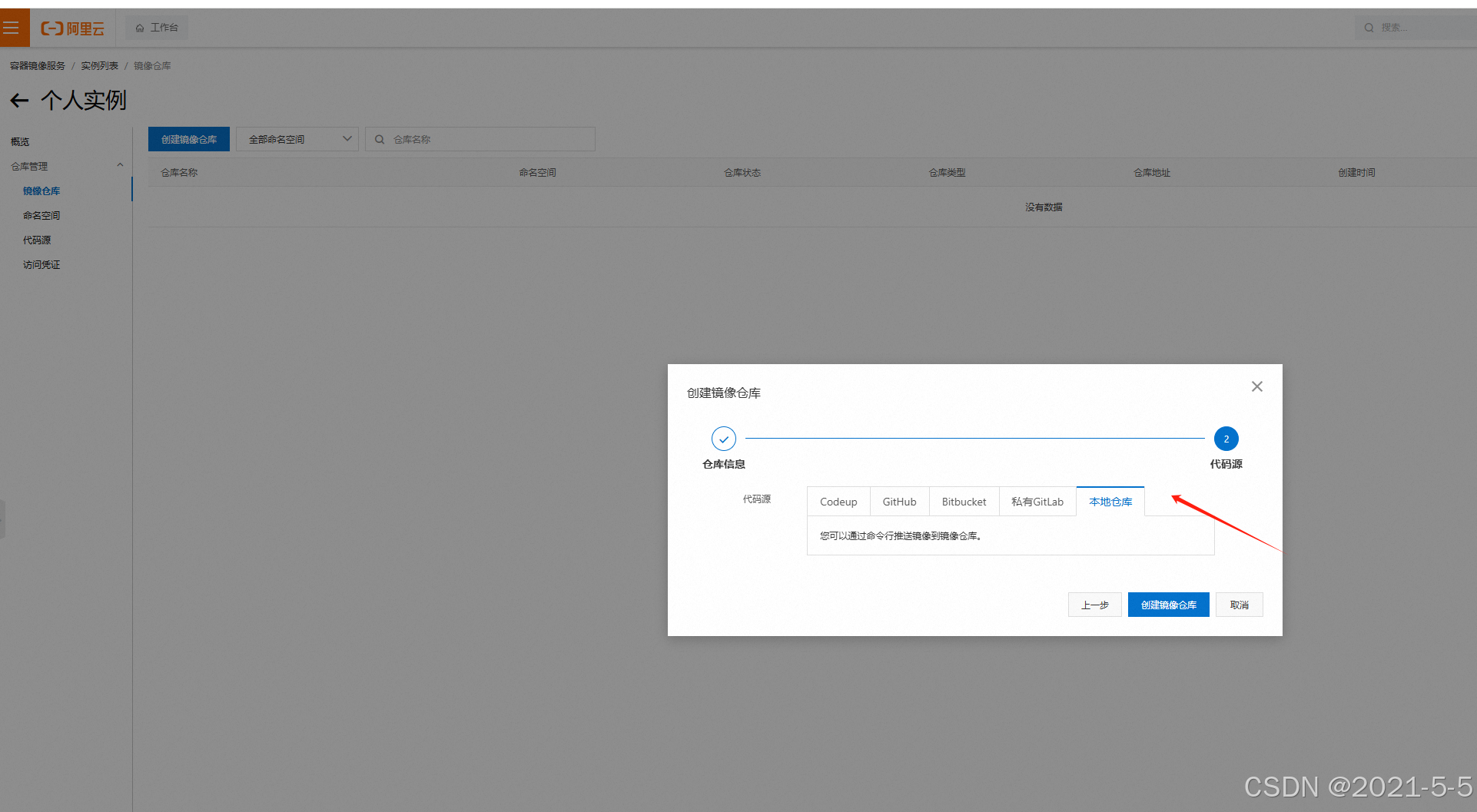
Task: Open the 全部命名空间 dropdown
Action: click(297, 139)
